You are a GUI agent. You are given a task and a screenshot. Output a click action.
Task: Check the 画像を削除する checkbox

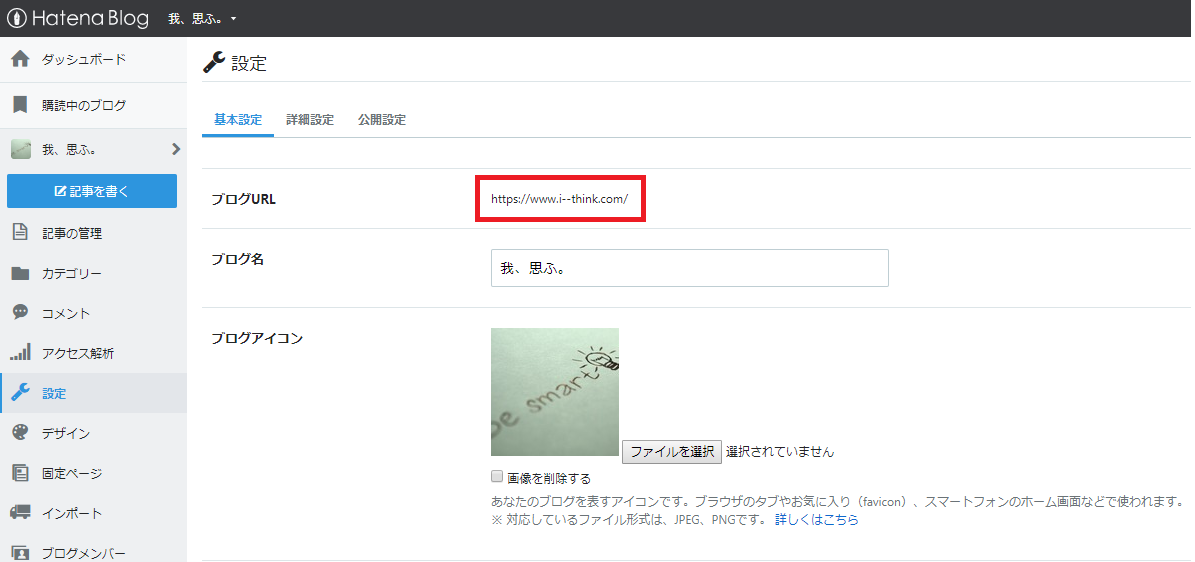(497, 477)
